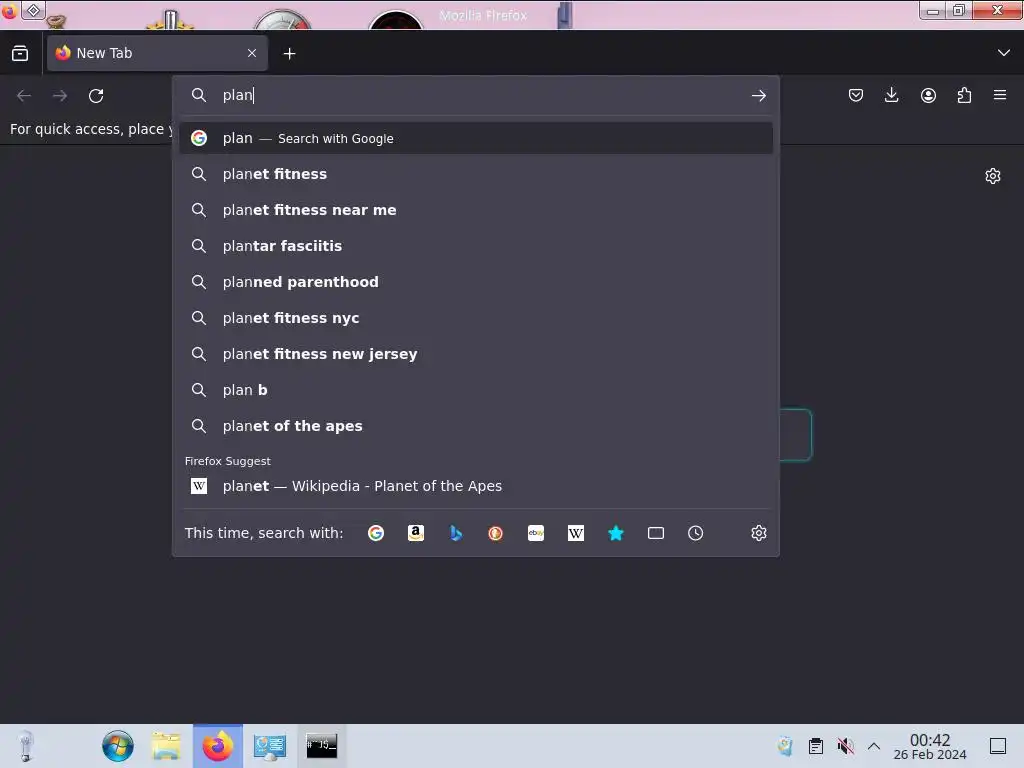The height and width of the screenshot is (768, 1024).
Task: Open Firefox View icon beside tabs
Action: pyautogui.click(x=20, y=53)
